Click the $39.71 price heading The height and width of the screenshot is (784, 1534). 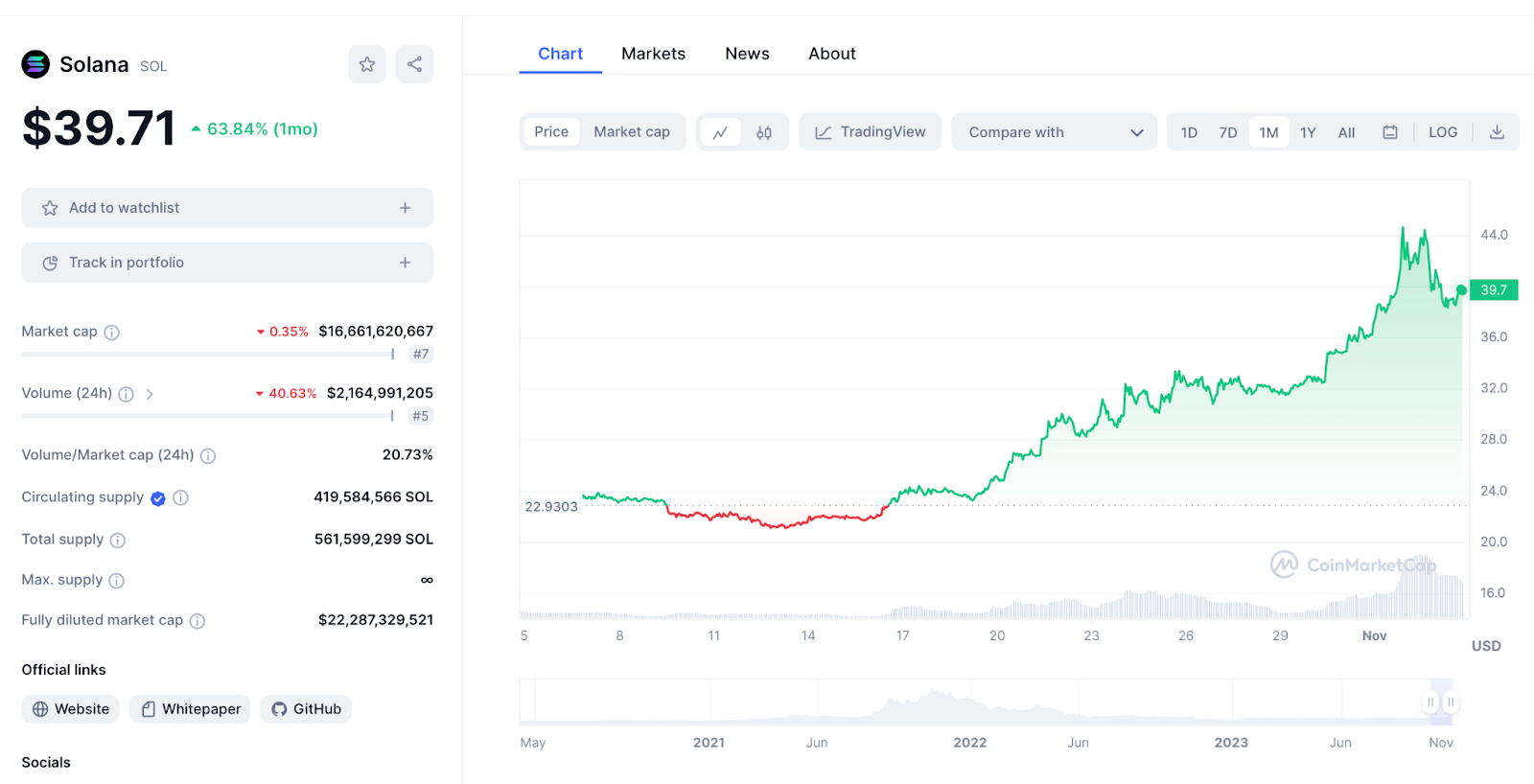point(98,128)
